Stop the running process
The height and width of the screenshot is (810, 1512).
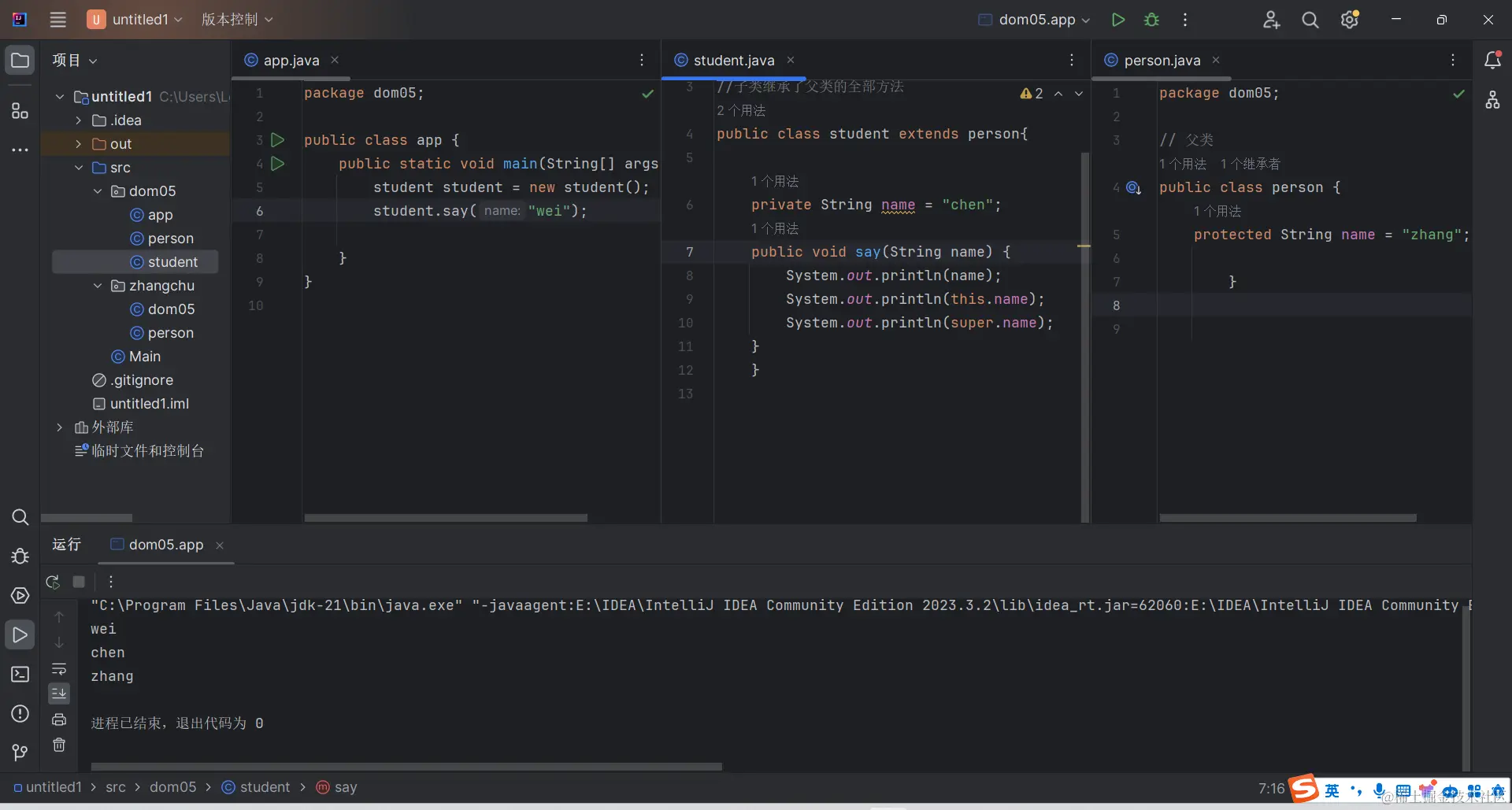point(79,582)
